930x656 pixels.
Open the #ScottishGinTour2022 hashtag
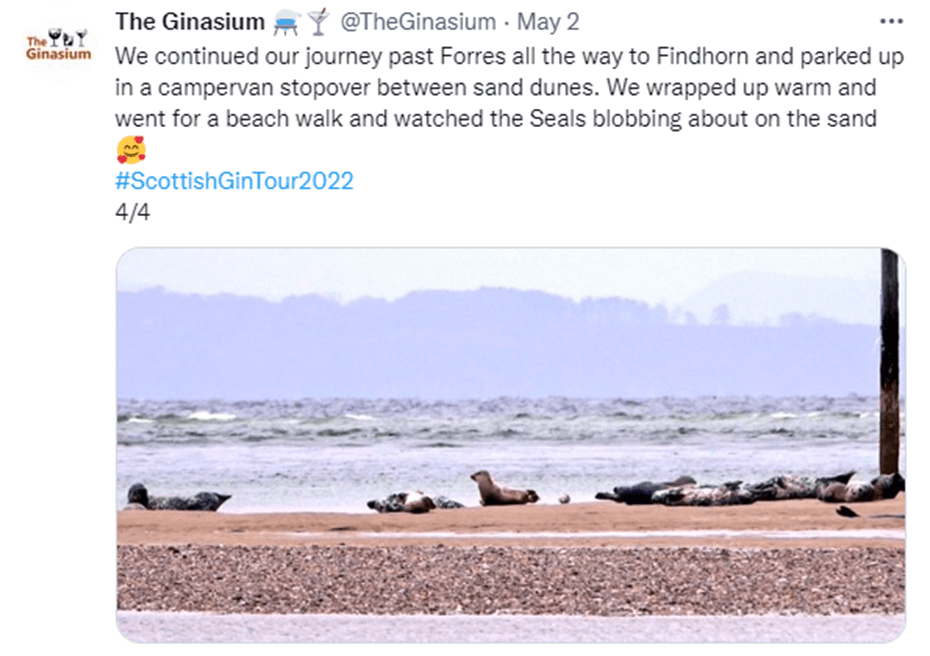click(234, 182)
